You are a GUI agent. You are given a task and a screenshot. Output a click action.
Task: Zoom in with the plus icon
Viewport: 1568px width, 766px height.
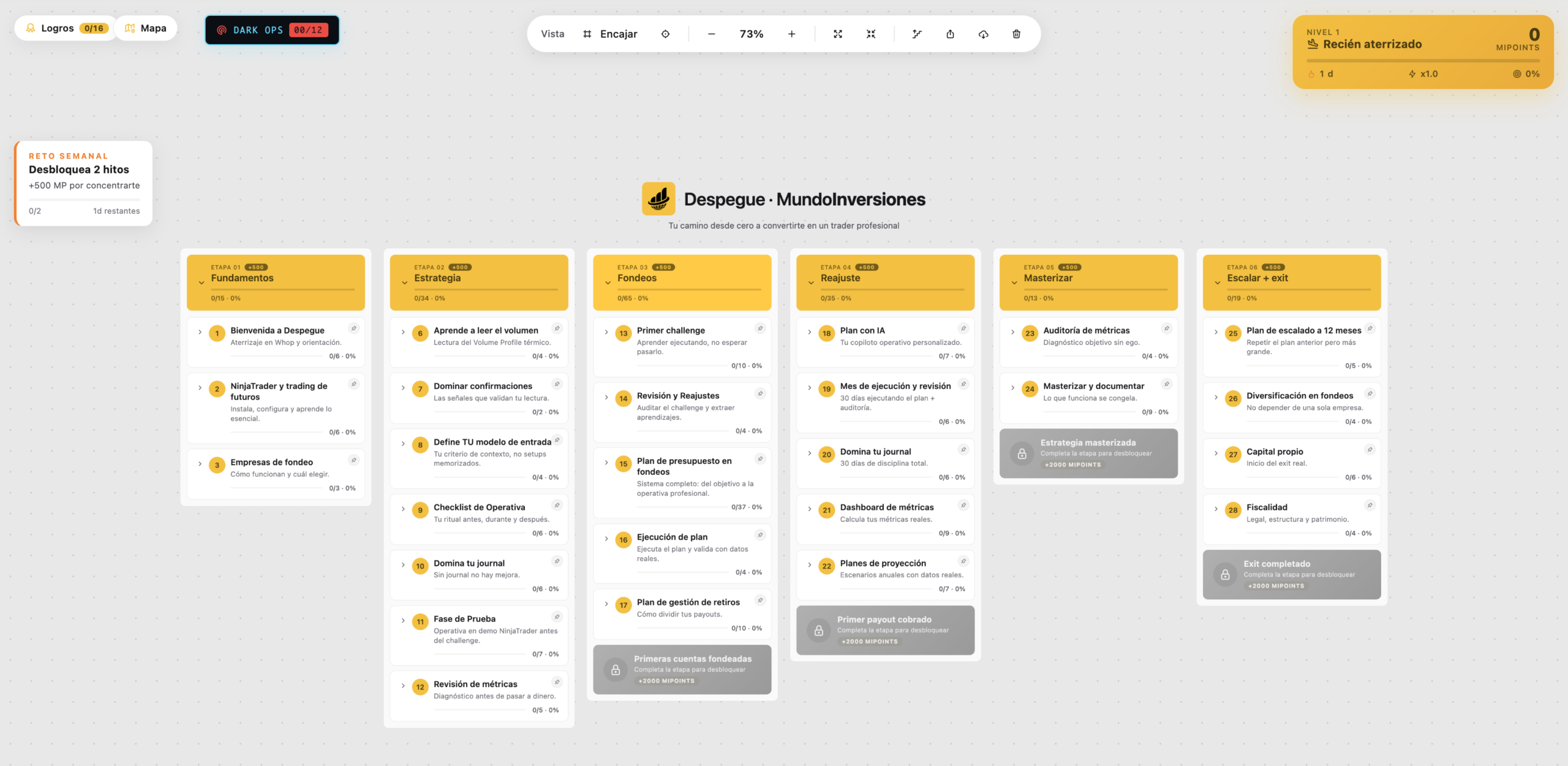[791, 34]
